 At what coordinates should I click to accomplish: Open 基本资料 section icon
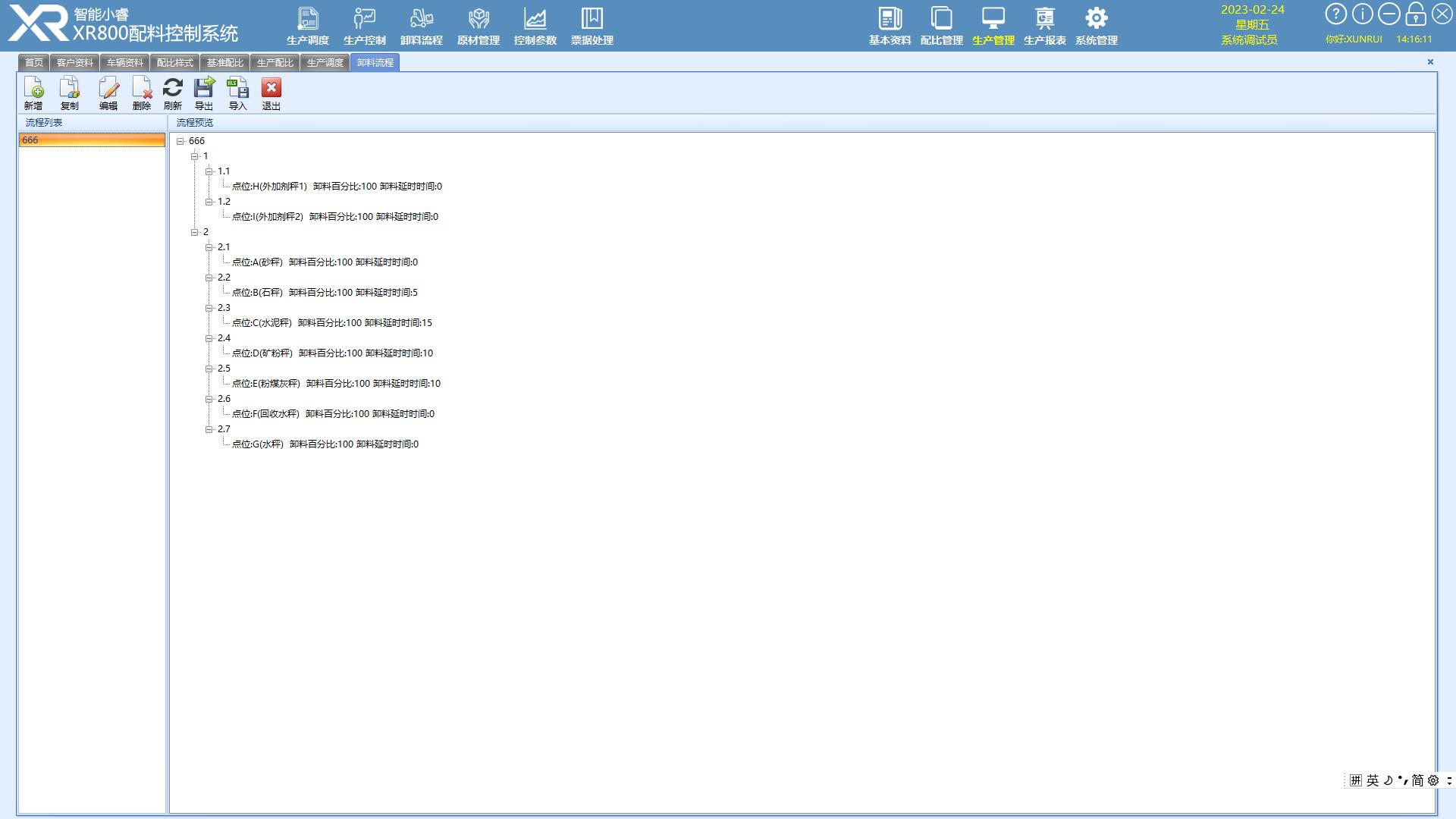point(890,27)
